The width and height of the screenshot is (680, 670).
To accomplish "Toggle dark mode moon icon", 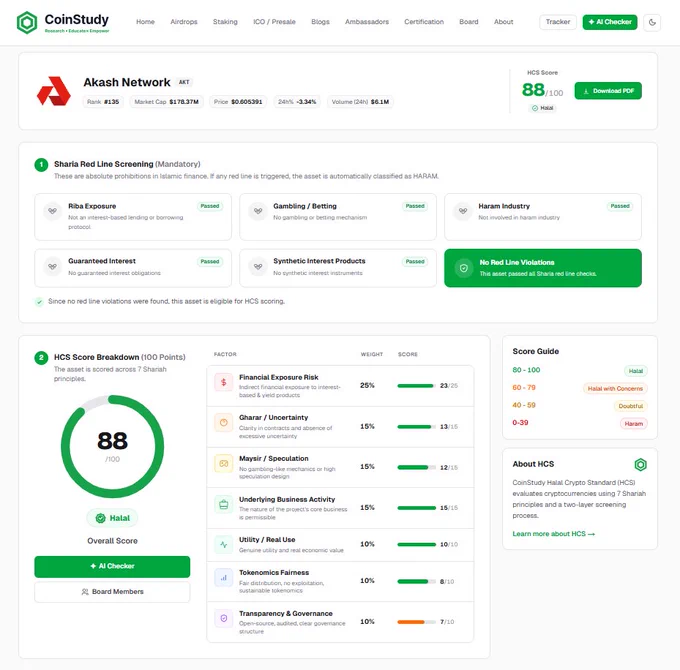I will 652,22.
